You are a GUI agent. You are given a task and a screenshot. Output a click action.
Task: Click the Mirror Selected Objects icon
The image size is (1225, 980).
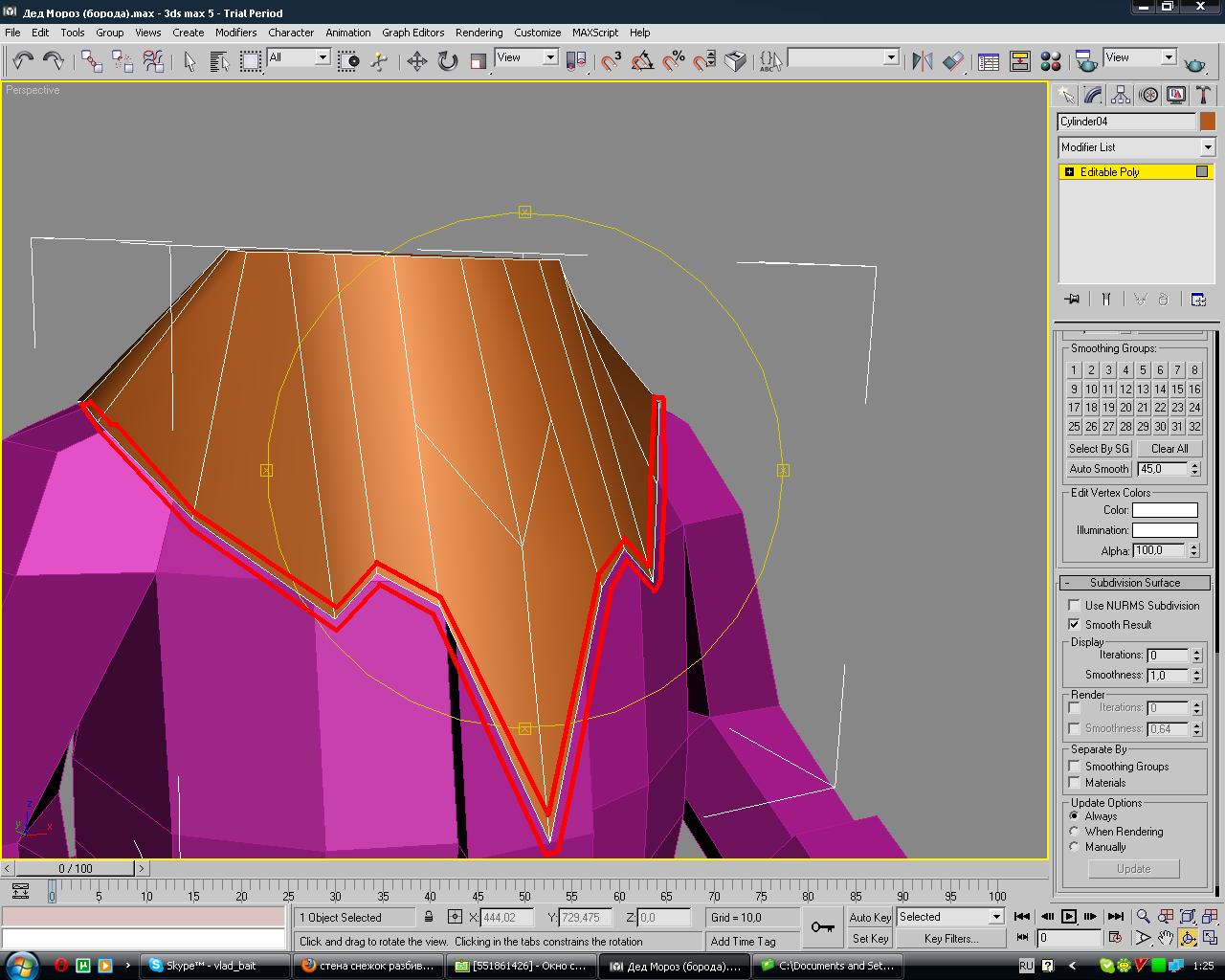click(x=922, y=61)
